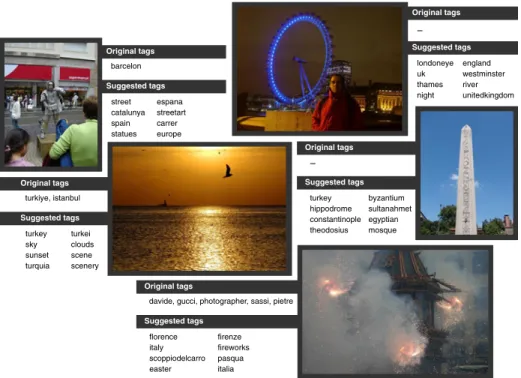The width and height of the screenshot is (521, 378).
Task: Select the 'statues' tag
Action: click(124, 134)
